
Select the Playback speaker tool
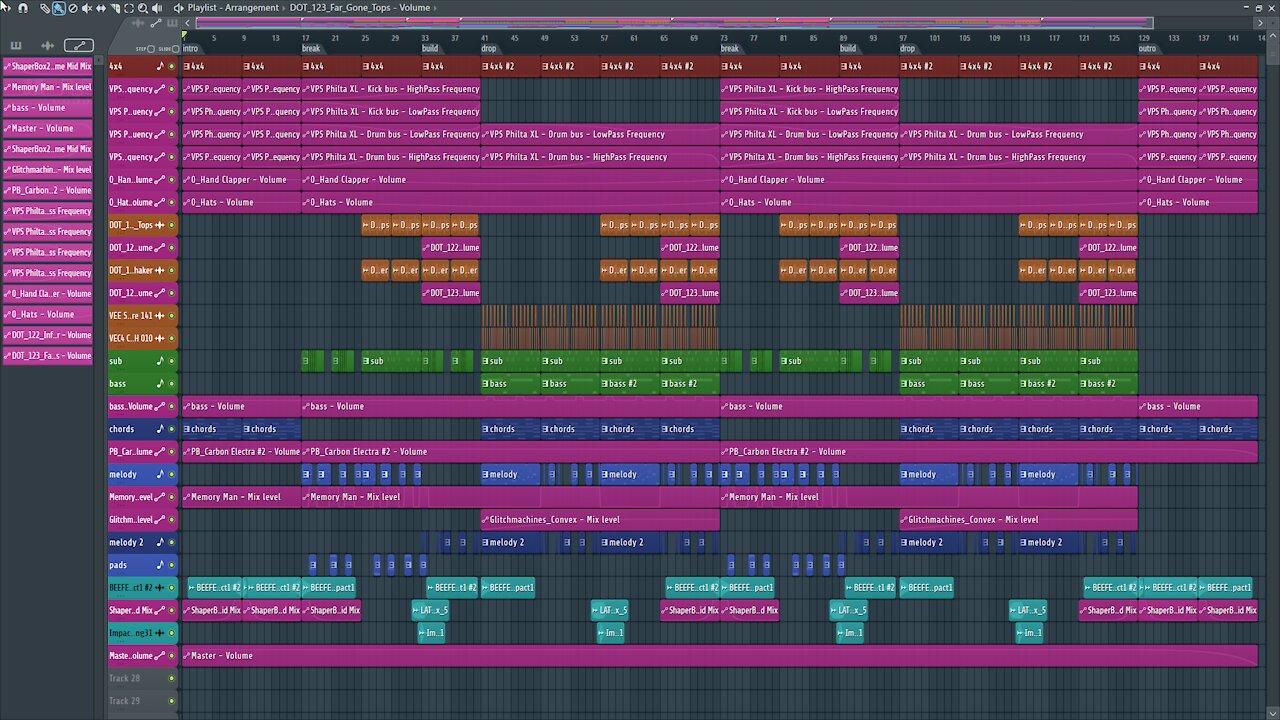[157, 8]
